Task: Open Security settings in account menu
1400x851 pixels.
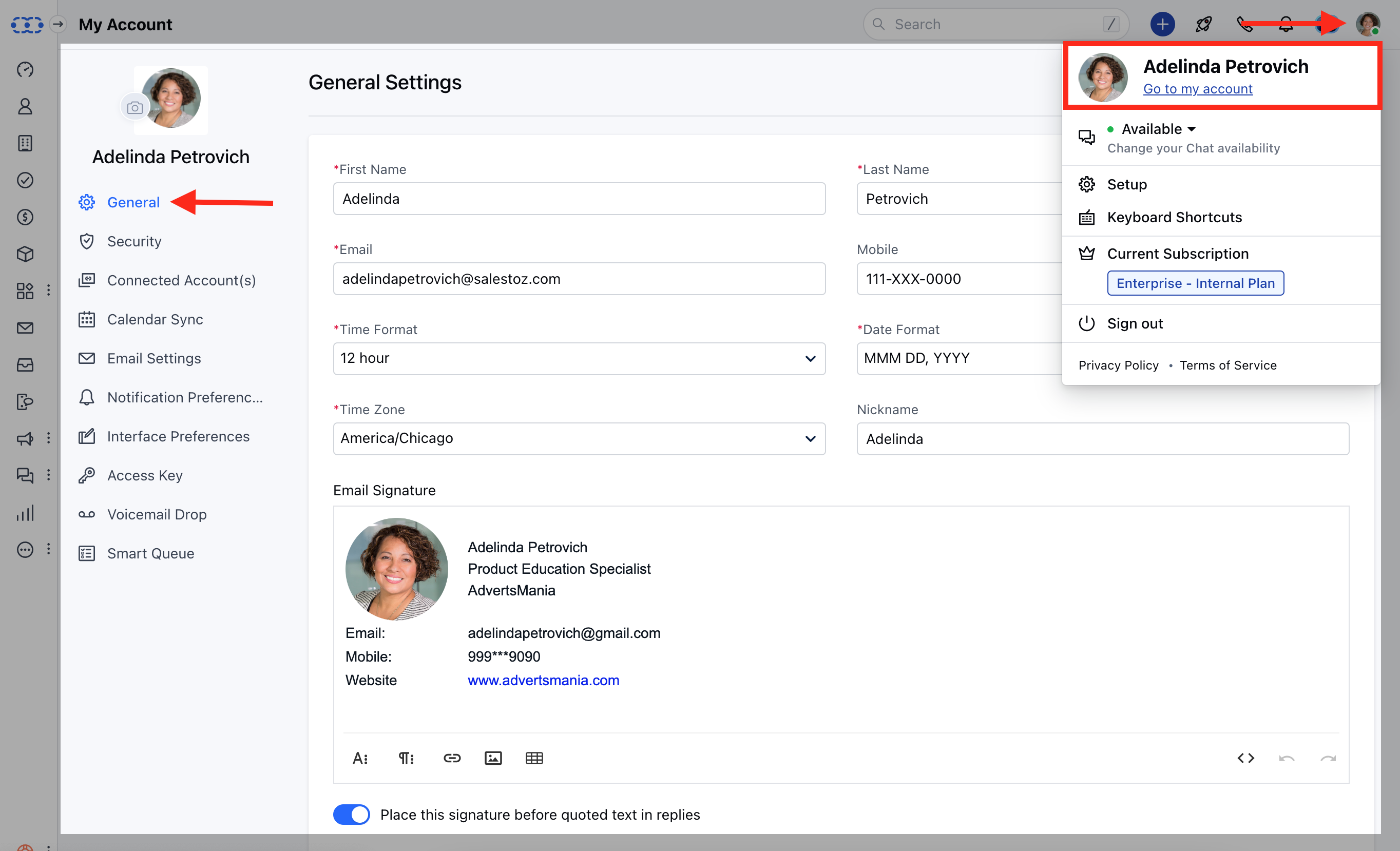Action: coord(134,241)
